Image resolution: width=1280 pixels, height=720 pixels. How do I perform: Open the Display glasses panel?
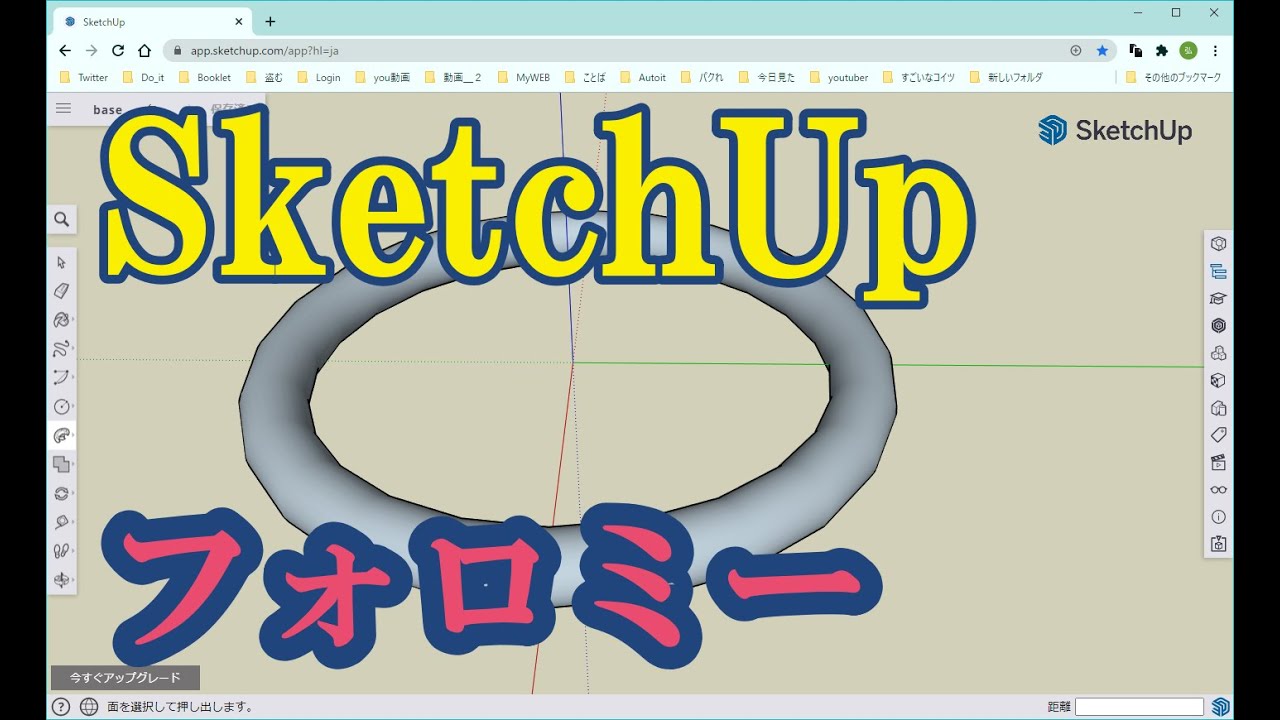tap(1218, 490)
